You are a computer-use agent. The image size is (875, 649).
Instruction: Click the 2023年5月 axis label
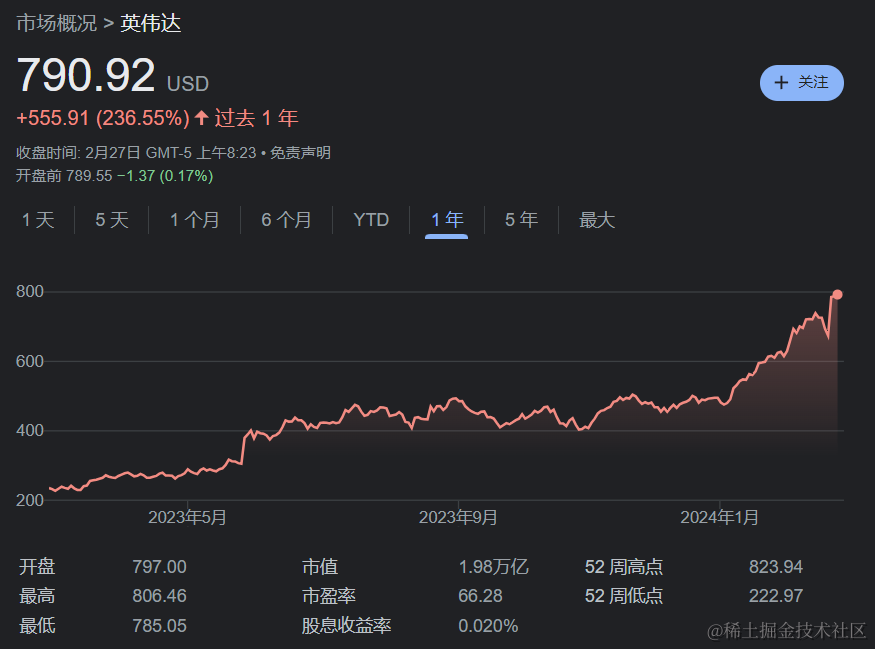tap(187, 517)
